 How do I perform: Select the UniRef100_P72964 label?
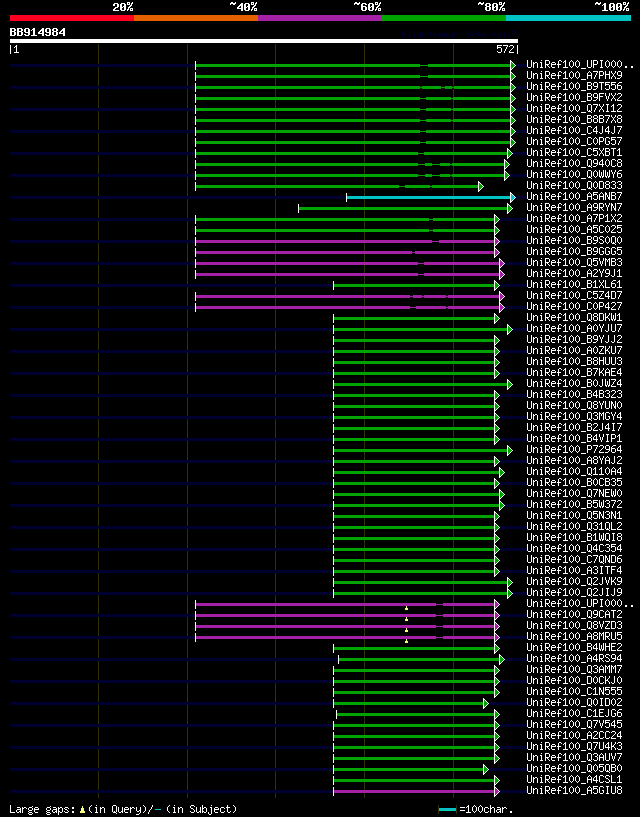tap(574, 449)
